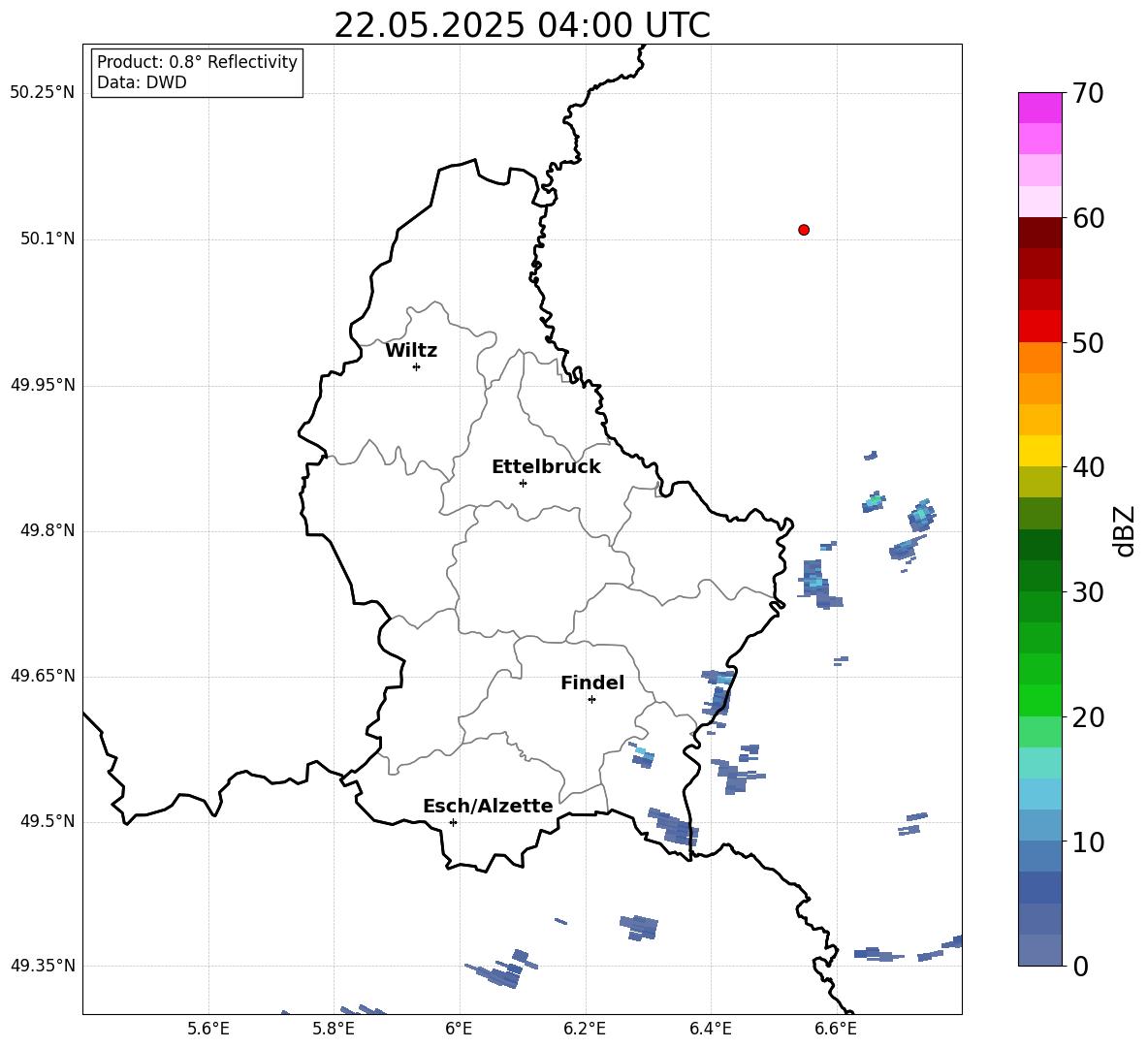
Task: Click the Findel station cross marker
Action: coord(591,700)
